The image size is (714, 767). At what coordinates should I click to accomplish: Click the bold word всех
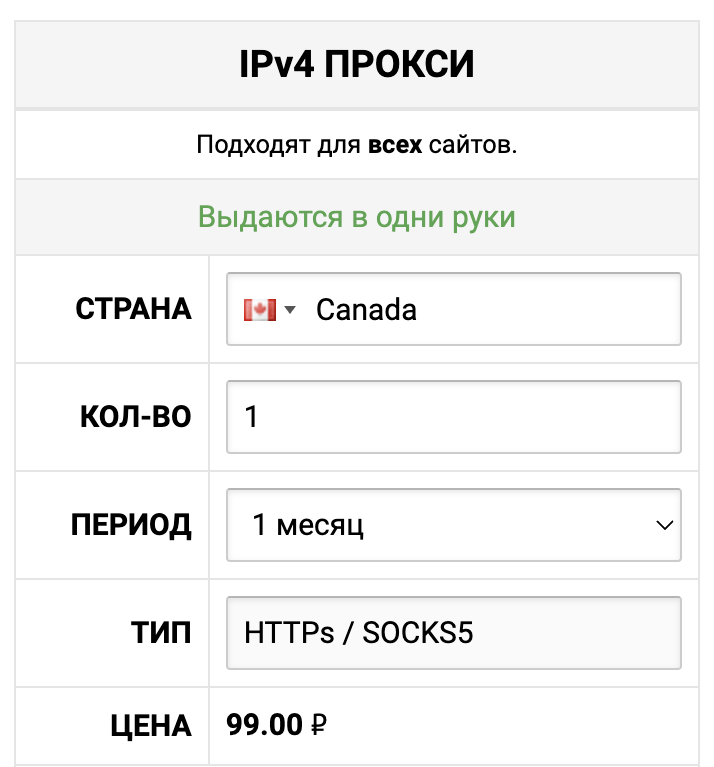click(395, 145)
